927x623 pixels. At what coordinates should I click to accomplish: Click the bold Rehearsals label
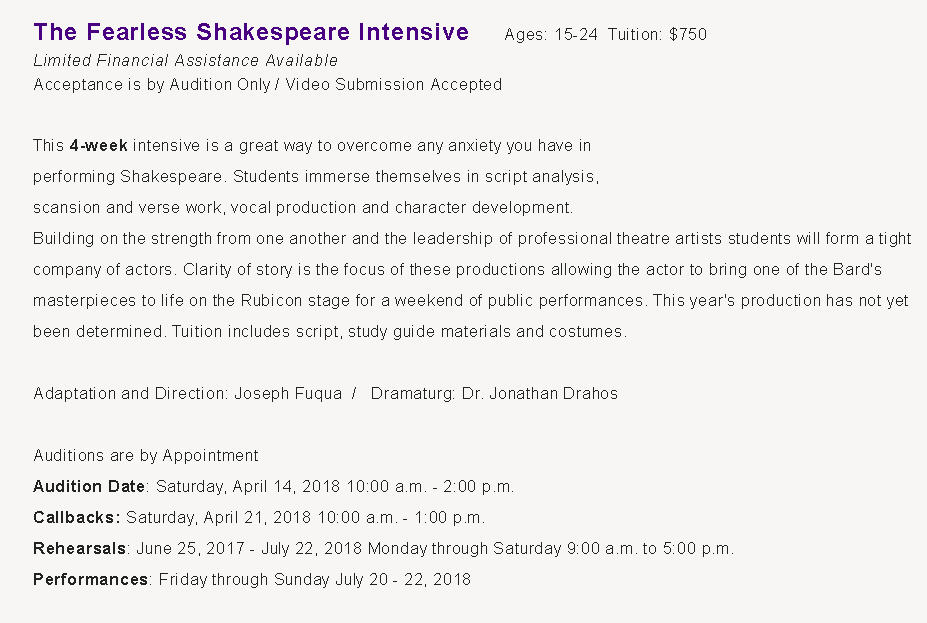pyautogui.click(x=79, y=549)
